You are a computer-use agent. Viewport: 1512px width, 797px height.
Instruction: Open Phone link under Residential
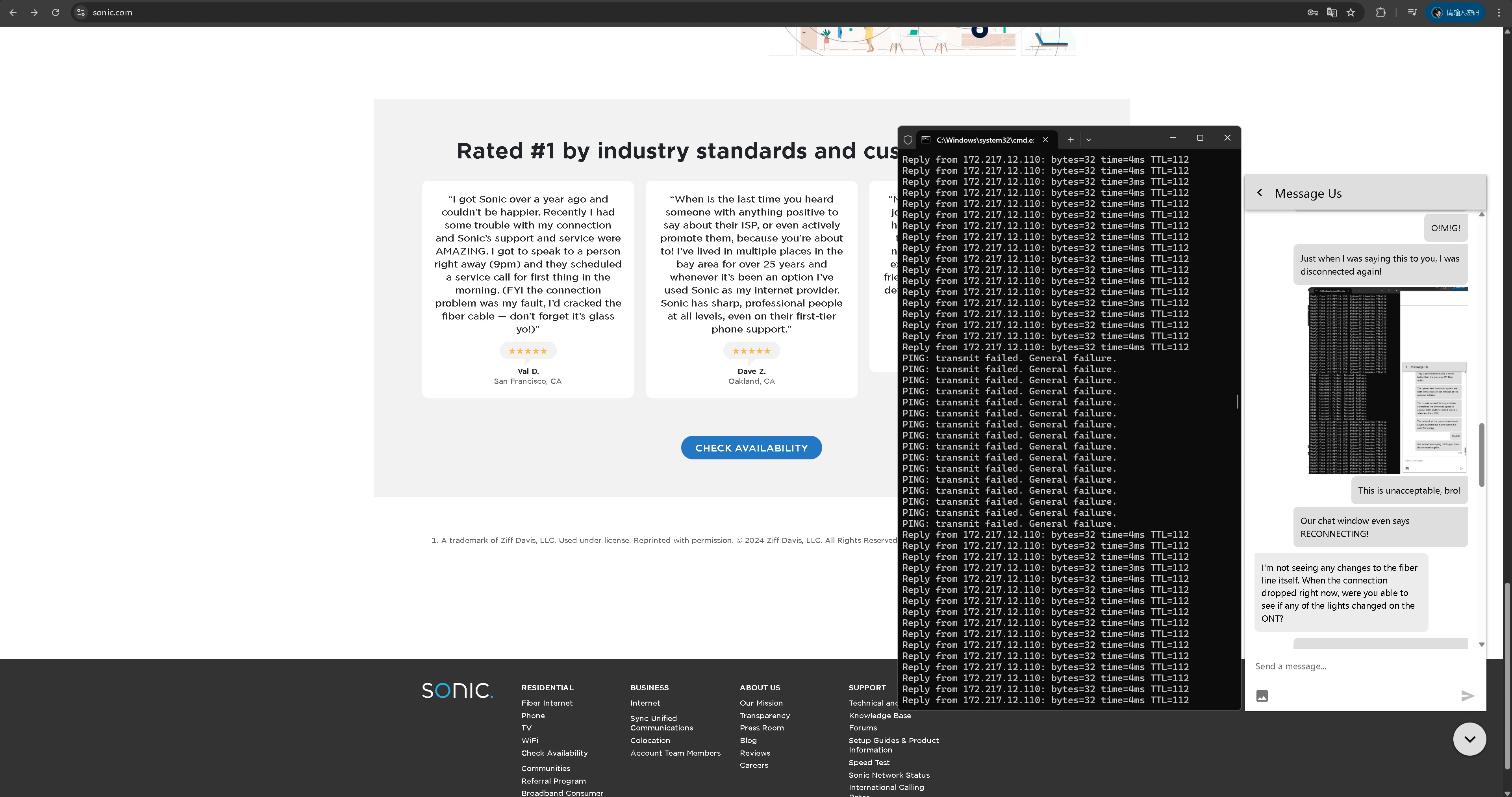[533, 715]
